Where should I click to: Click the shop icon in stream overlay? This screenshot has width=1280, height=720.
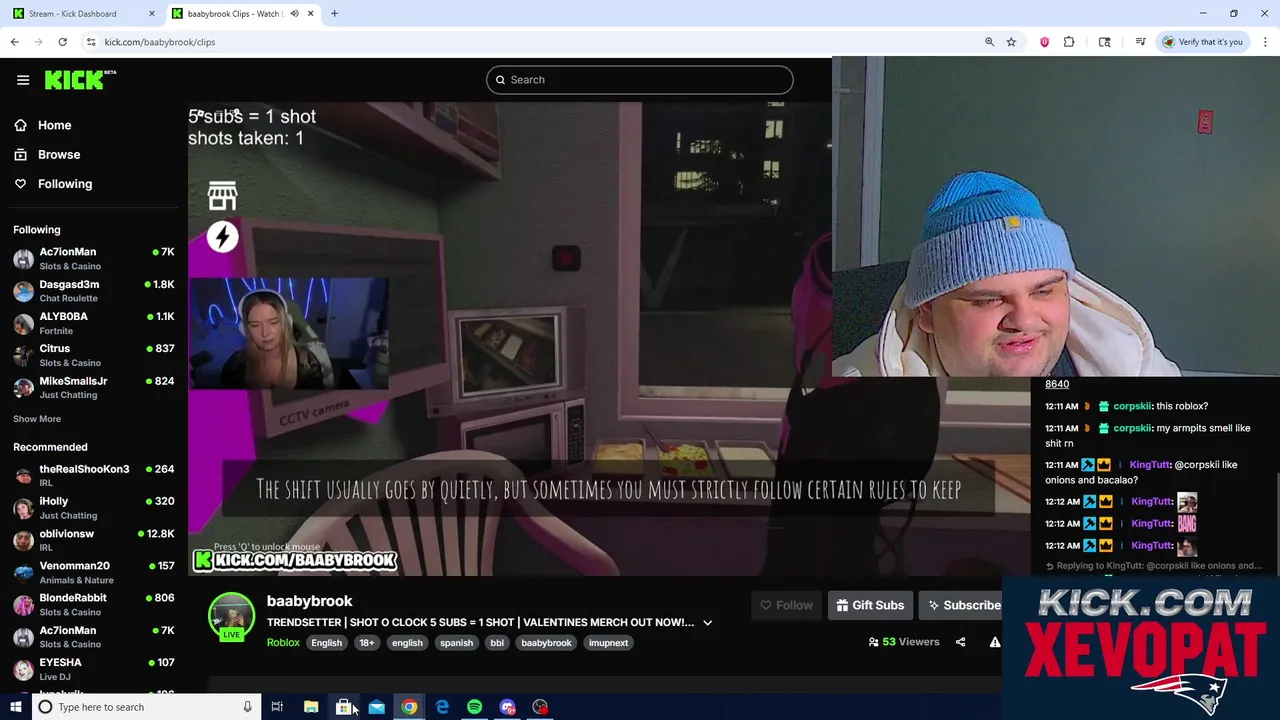pos(222,195)
